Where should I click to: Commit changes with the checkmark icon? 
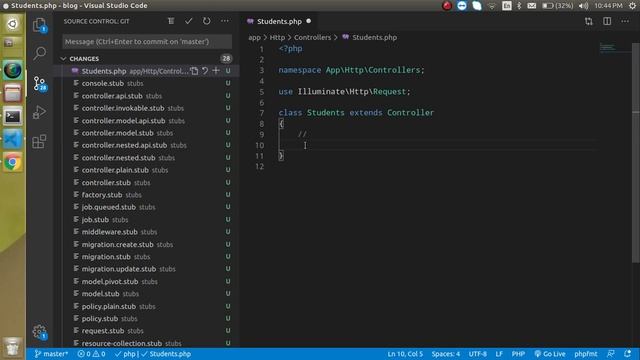tap(189, 21)
